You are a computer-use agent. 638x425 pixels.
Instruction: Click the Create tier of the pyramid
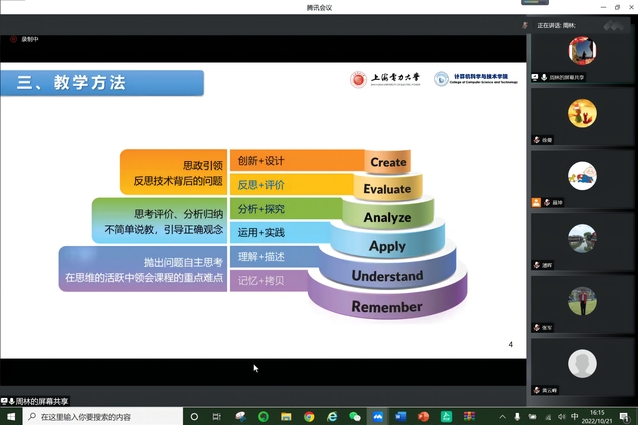click(x=388, y=162)
